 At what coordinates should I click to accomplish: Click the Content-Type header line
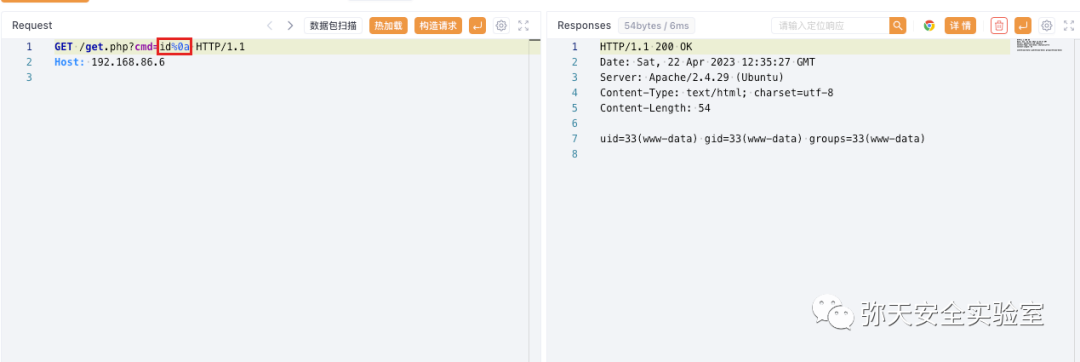point(717,92)
